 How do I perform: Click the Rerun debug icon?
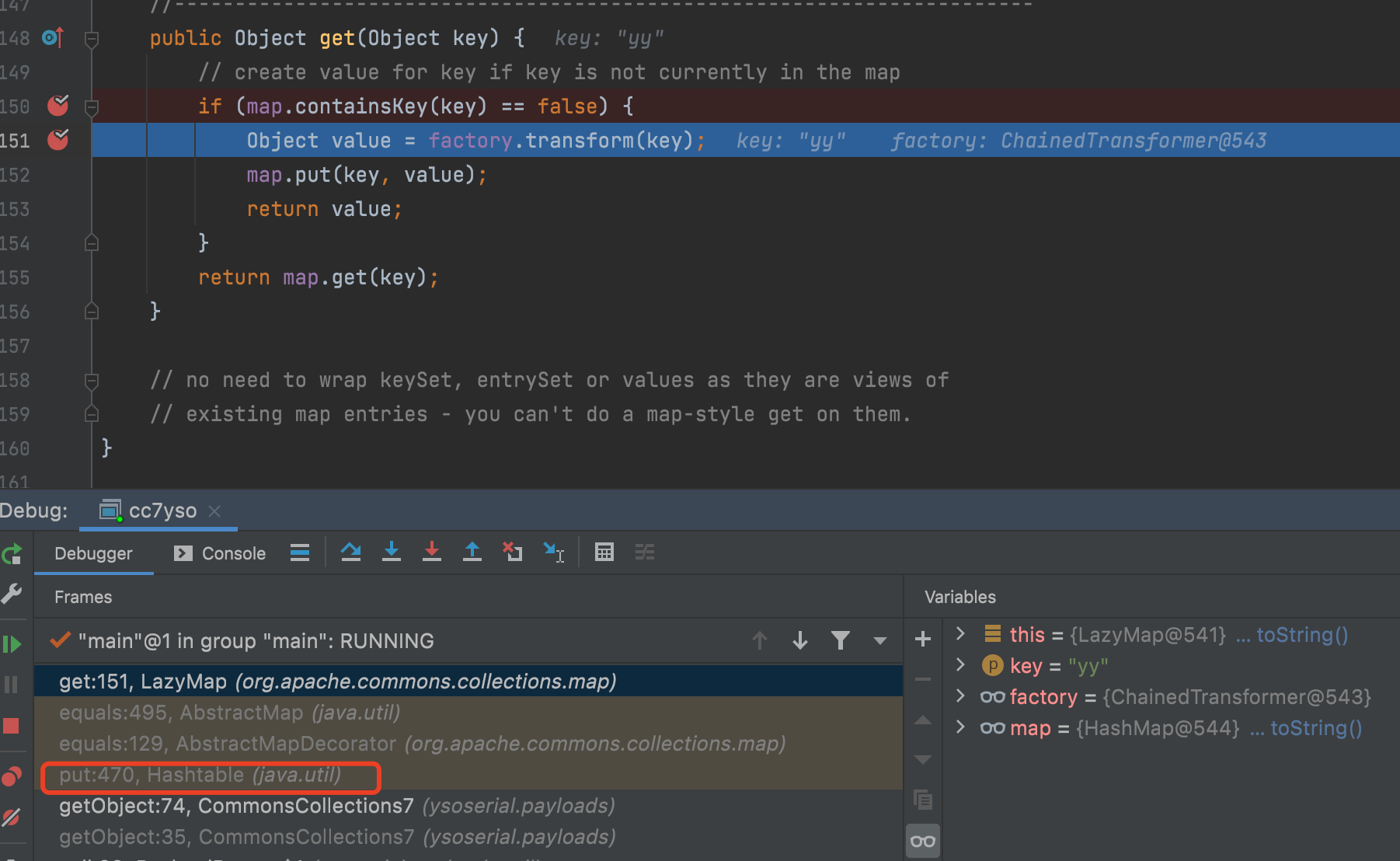tap(12, 554)
